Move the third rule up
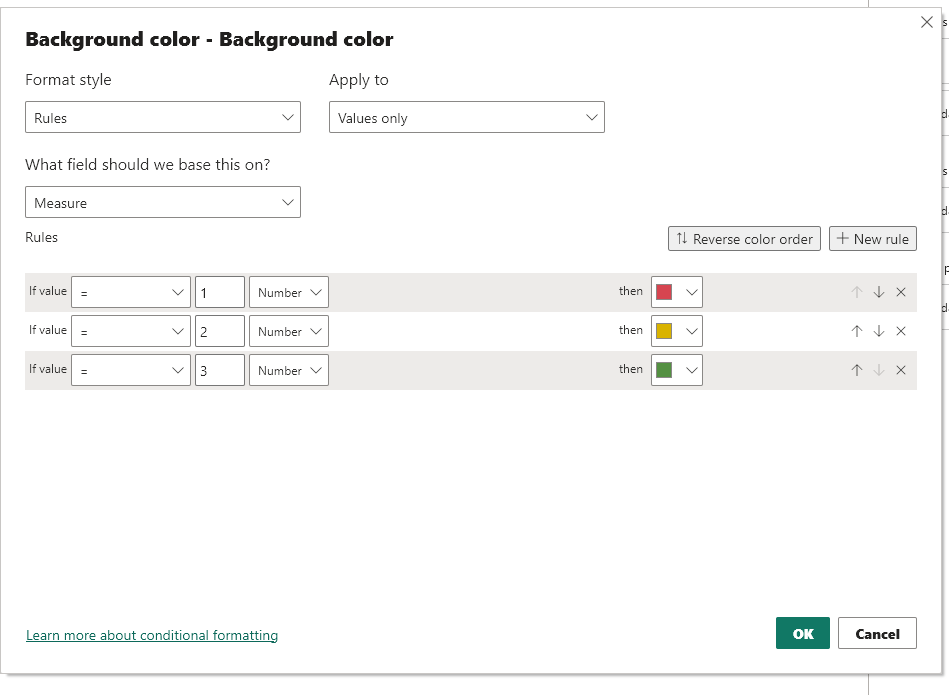 (857, 370)
